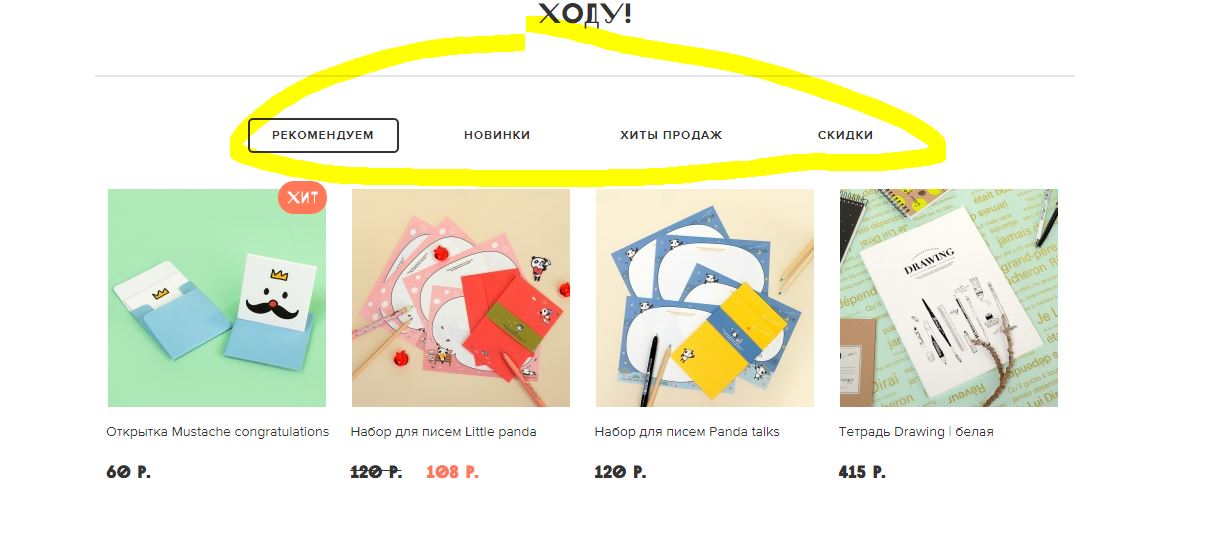Click the orange ХИТ badge

pyautogui.click(x=303, y=198)
